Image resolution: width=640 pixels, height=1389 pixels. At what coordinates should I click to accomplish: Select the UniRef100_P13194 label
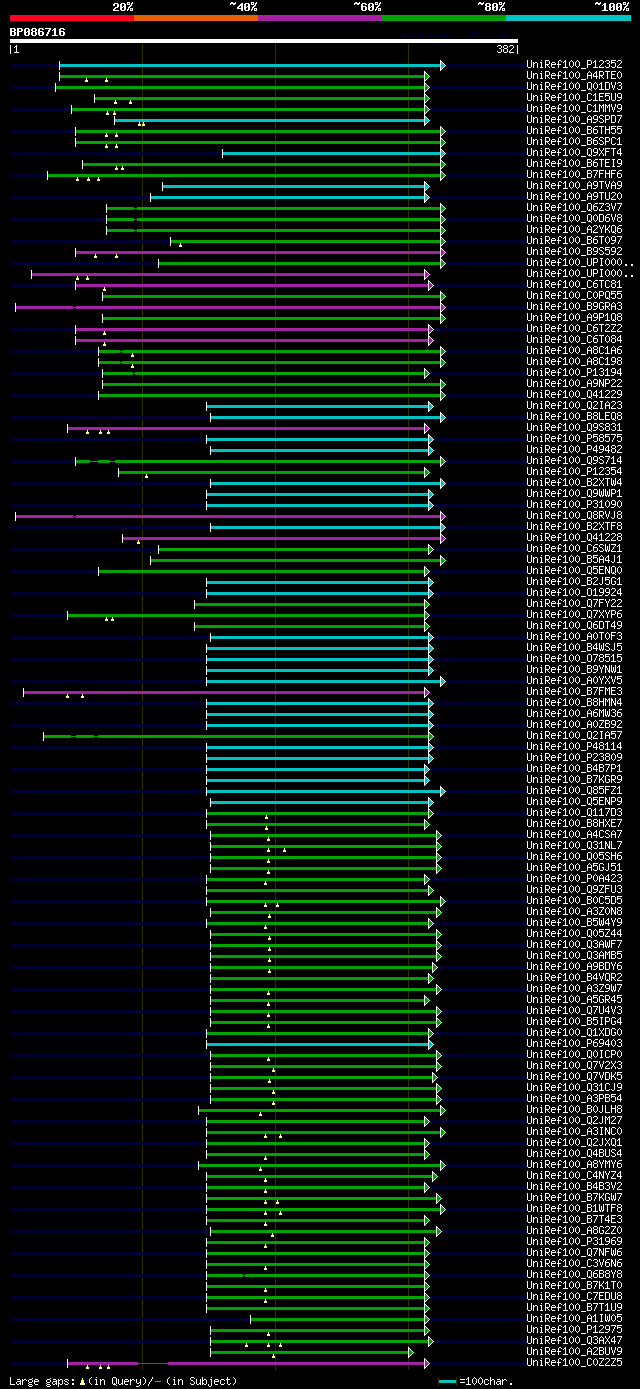(574, 372)
